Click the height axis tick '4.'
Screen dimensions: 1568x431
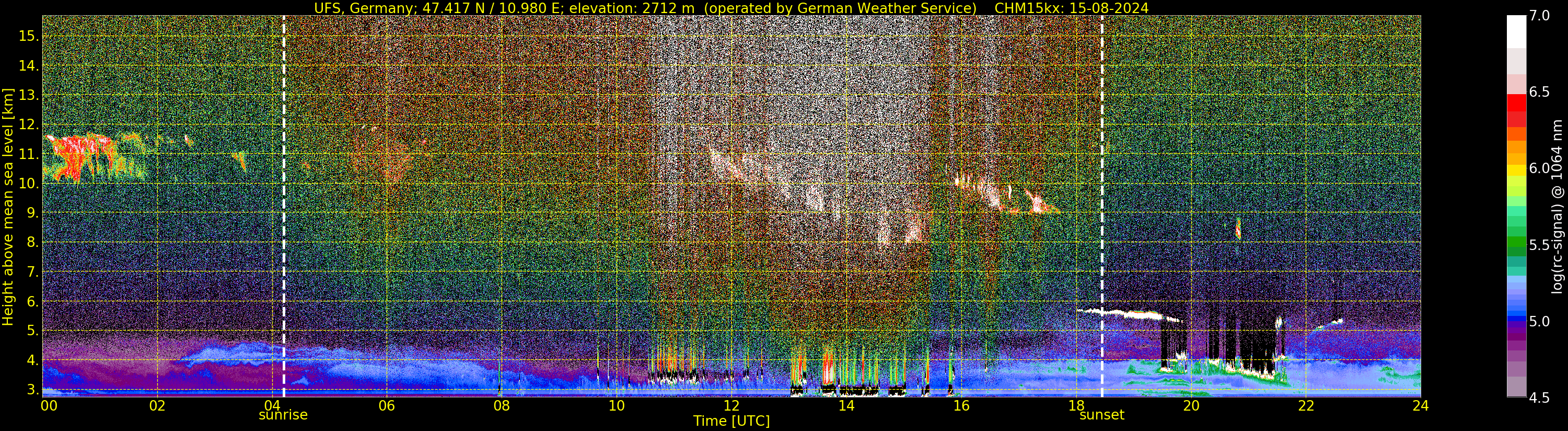point(32,360)
